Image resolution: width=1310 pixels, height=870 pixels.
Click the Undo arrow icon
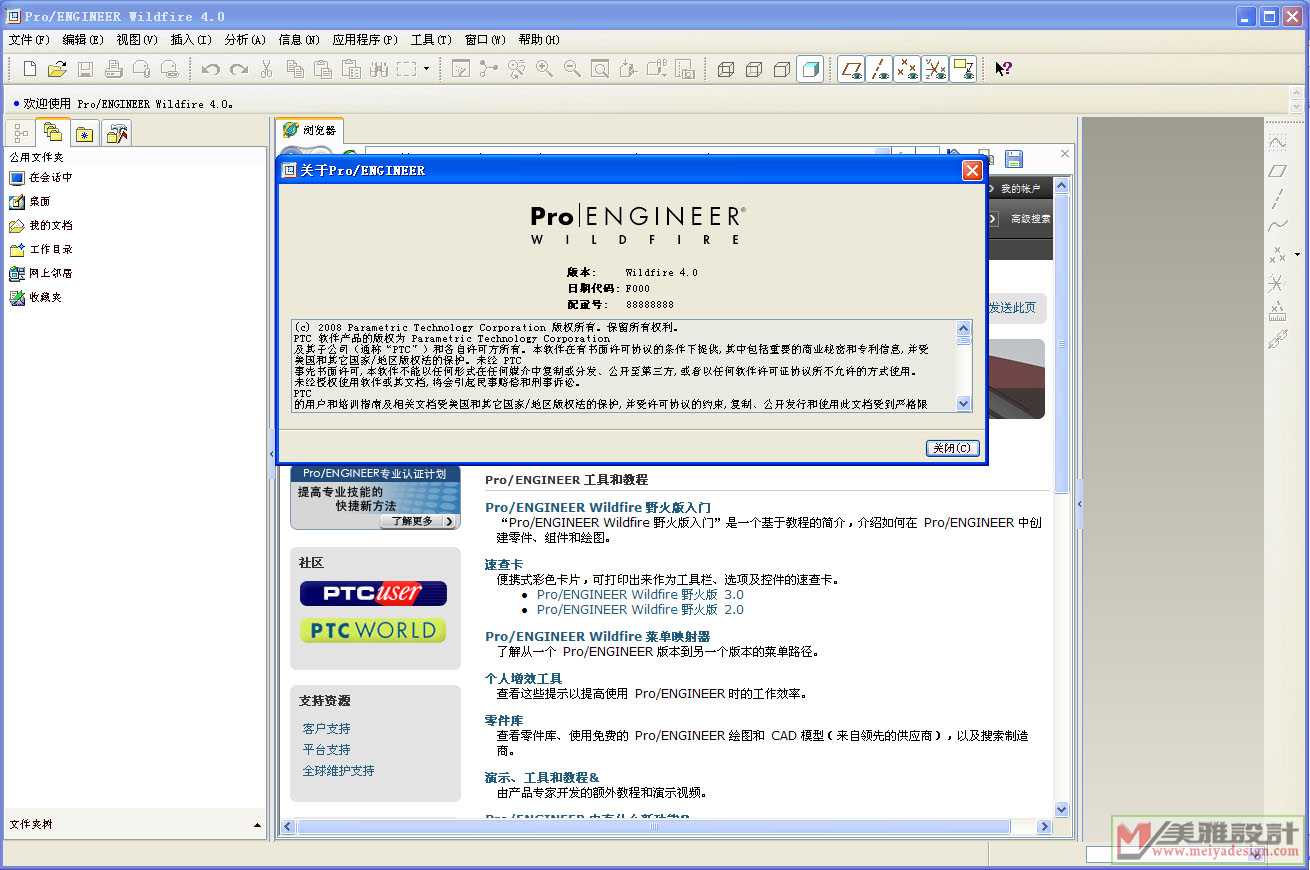pyautogui.click(x=210, y=69)
